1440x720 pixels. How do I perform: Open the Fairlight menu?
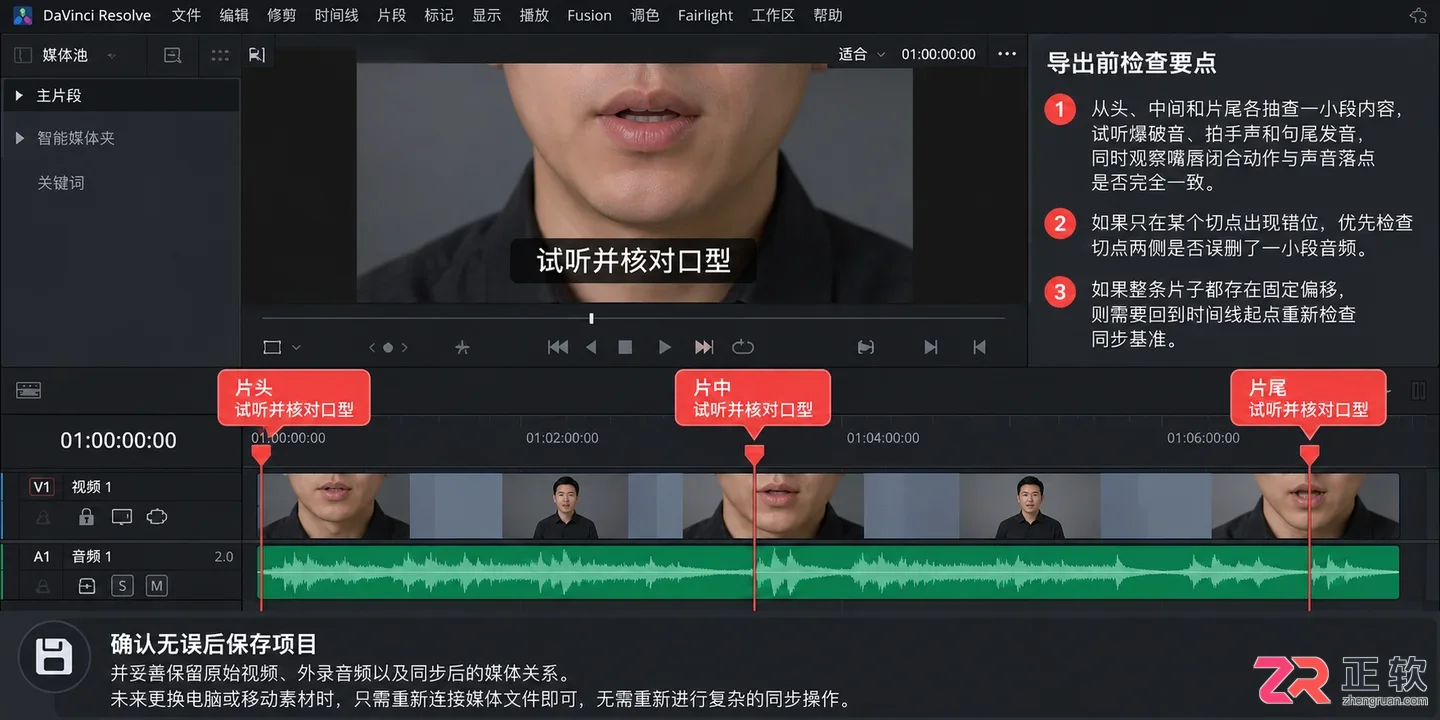click(705, 15)
